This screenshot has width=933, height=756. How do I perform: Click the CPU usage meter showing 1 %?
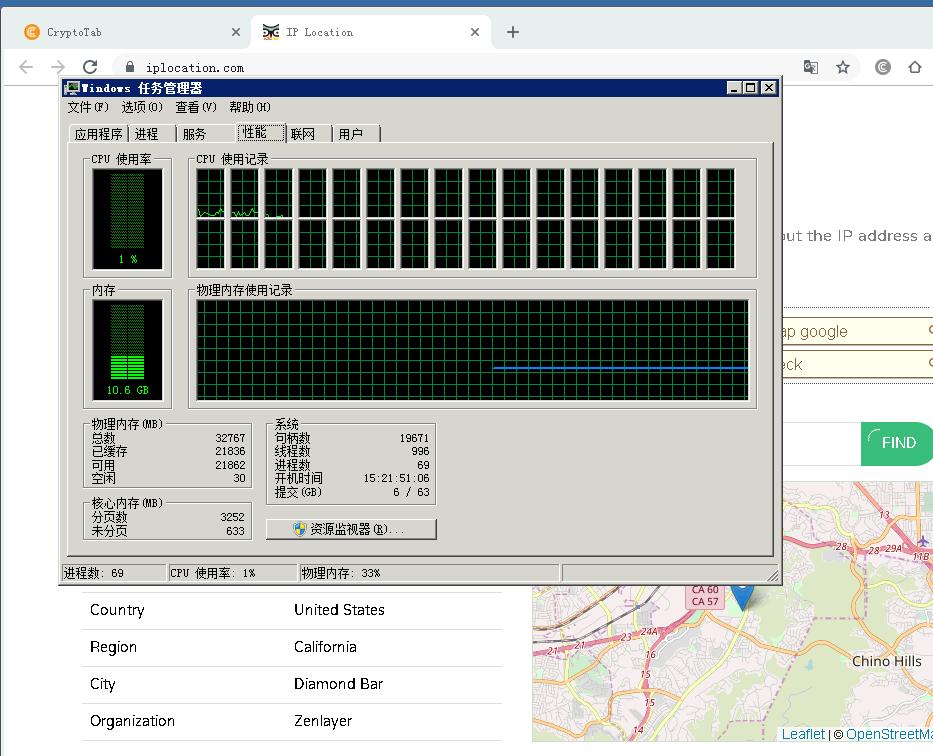(127, 219)
